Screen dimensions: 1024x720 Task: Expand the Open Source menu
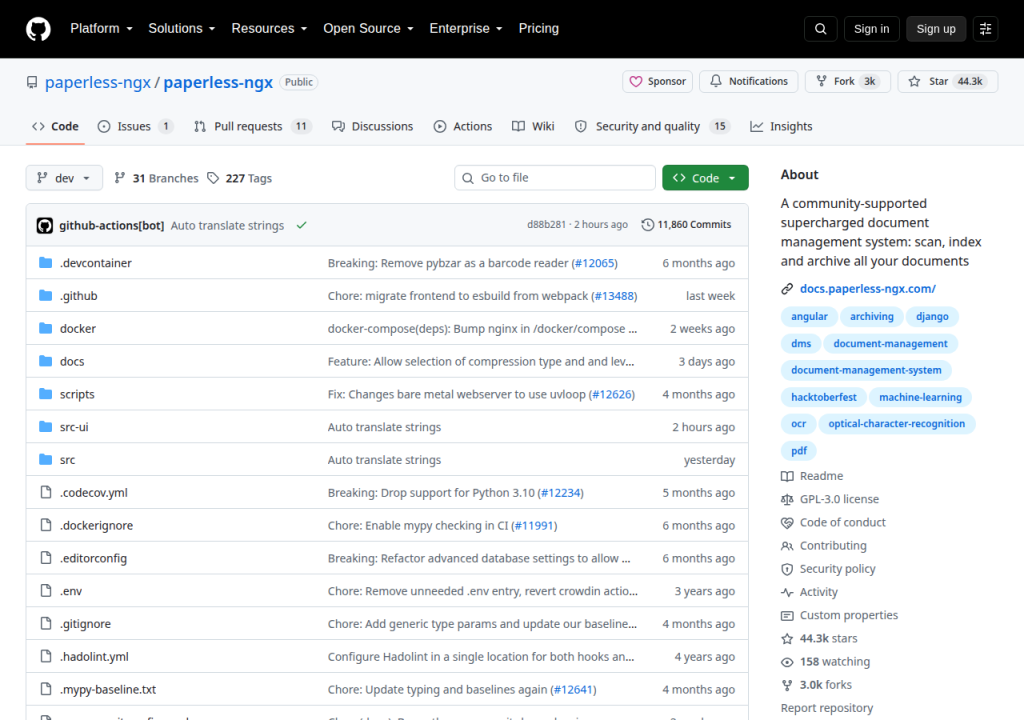[368, 29]
